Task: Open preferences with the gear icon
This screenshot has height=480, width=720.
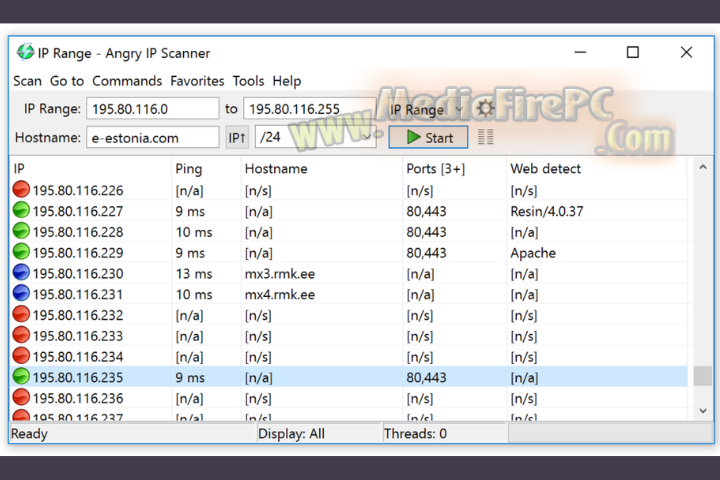Action: click(x=485, y=109)
